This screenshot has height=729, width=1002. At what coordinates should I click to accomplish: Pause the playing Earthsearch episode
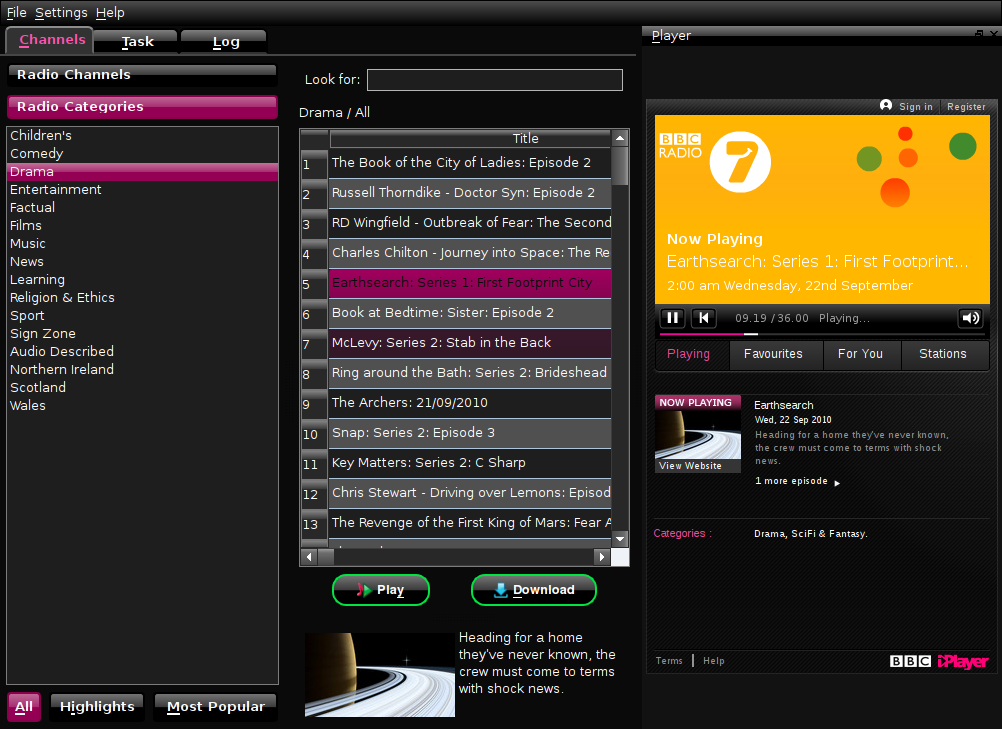click(x=672, y=318)
